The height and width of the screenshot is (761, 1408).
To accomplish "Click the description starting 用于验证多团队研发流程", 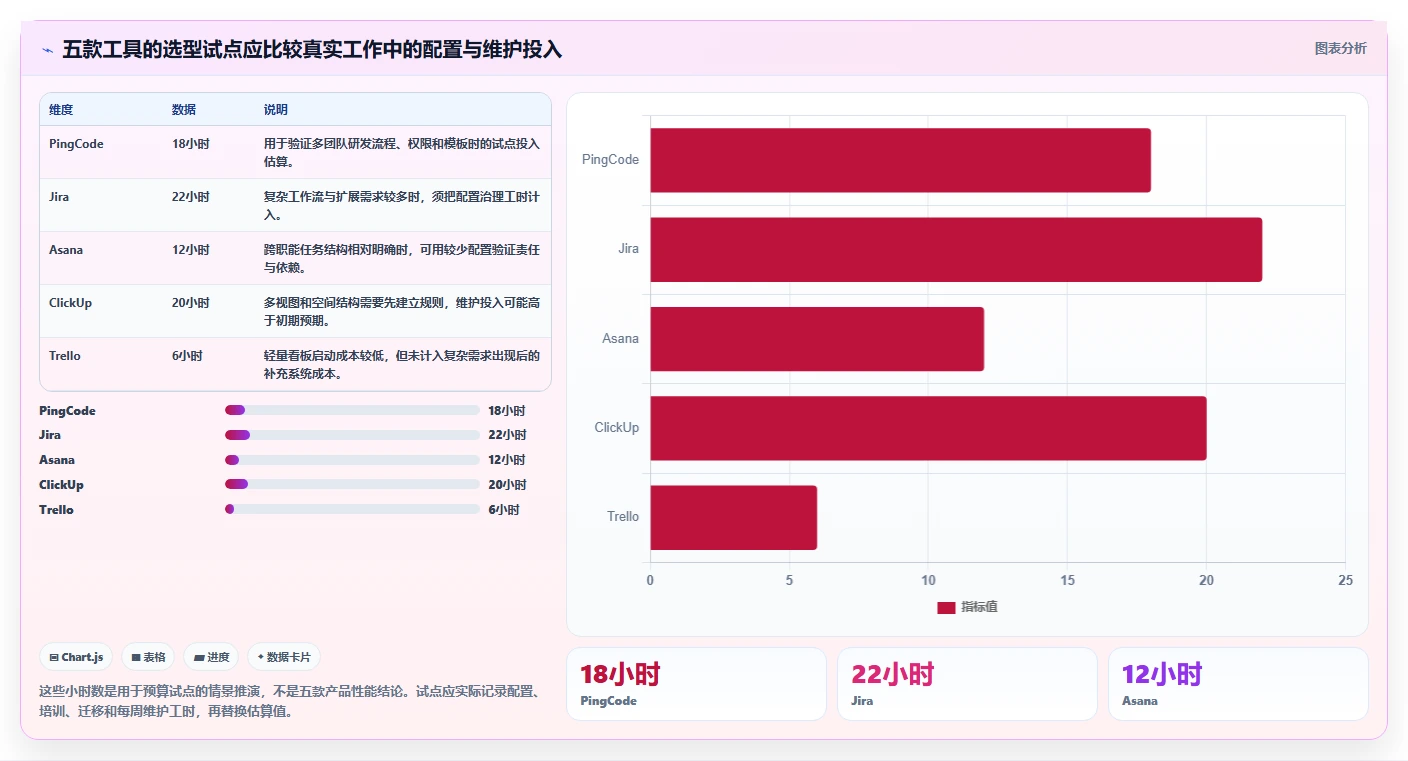I will point(402,152).
